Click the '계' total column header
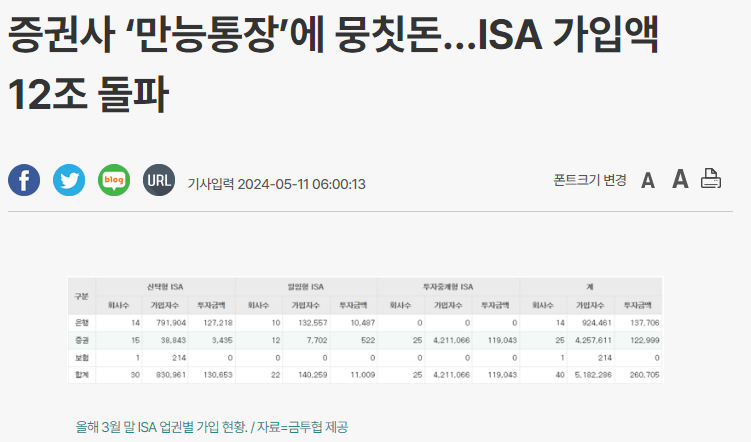 click(x=590, y=287)
